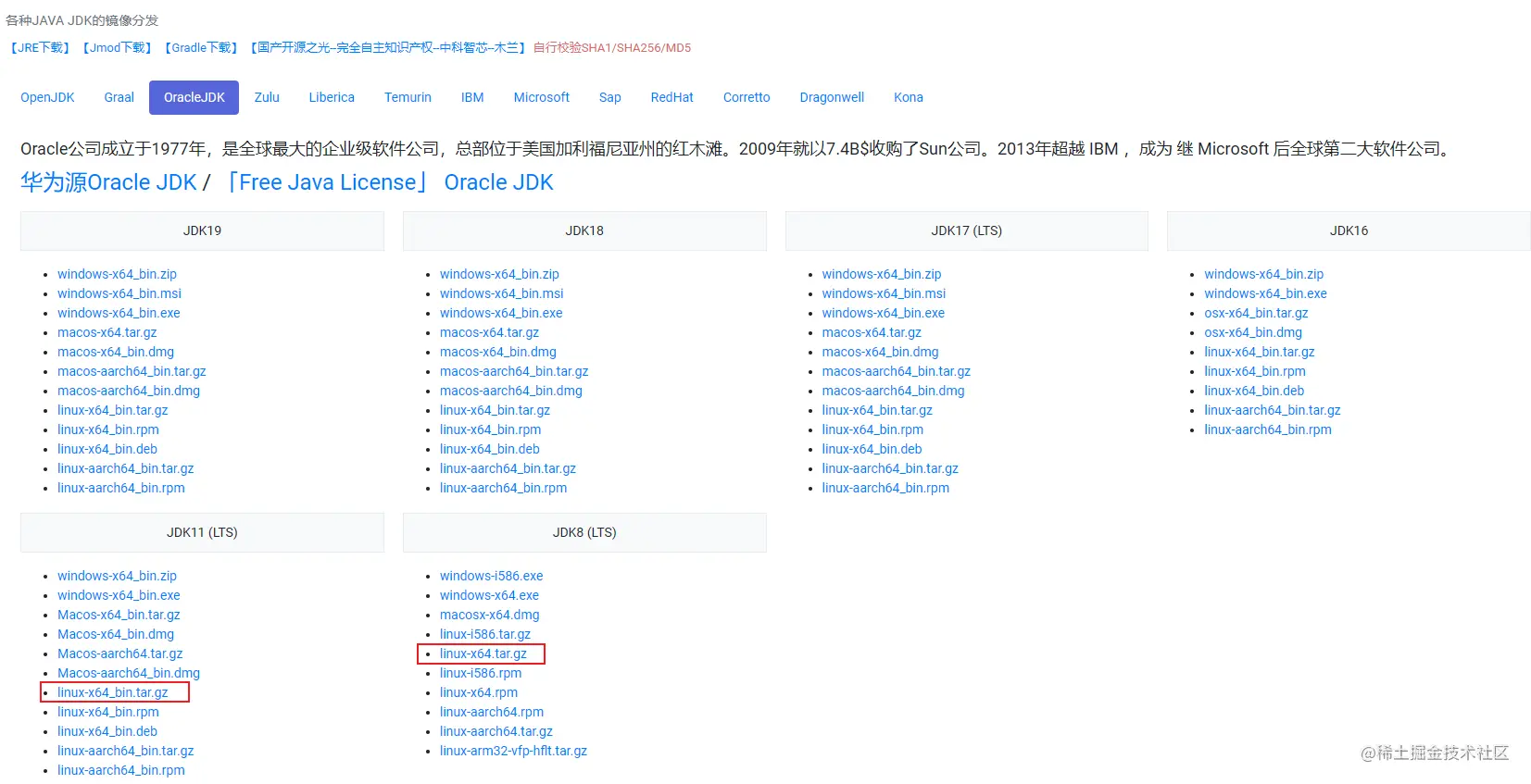Download JDK19 macos-aarch64_bin.dmg

click(x=129, y=391)
